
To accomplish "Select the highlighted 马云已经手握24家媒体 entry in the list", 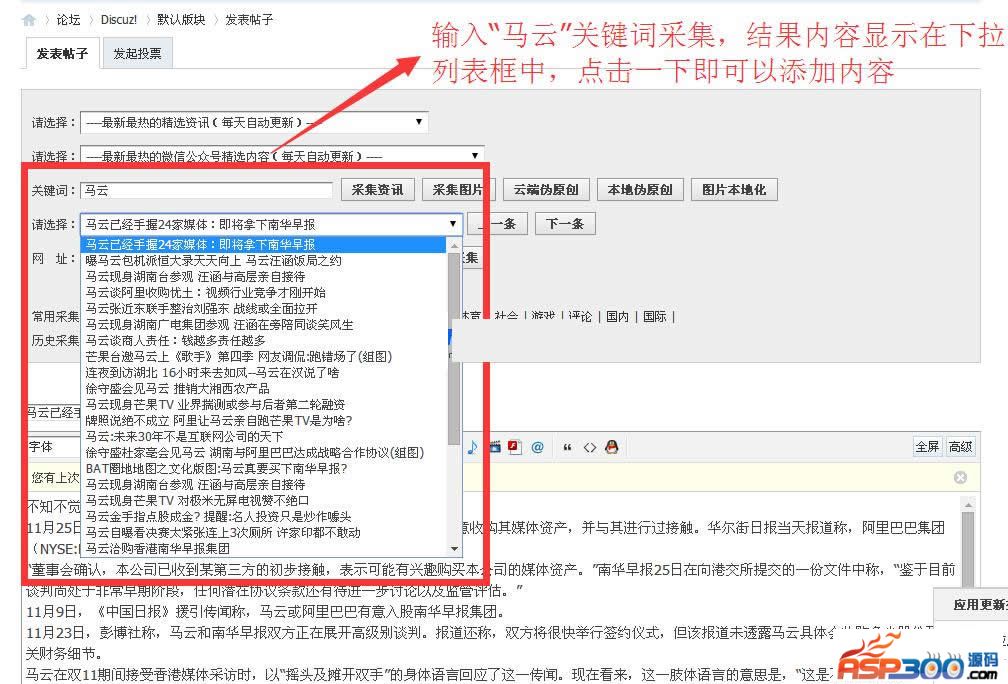I will (x=264, y=244).
